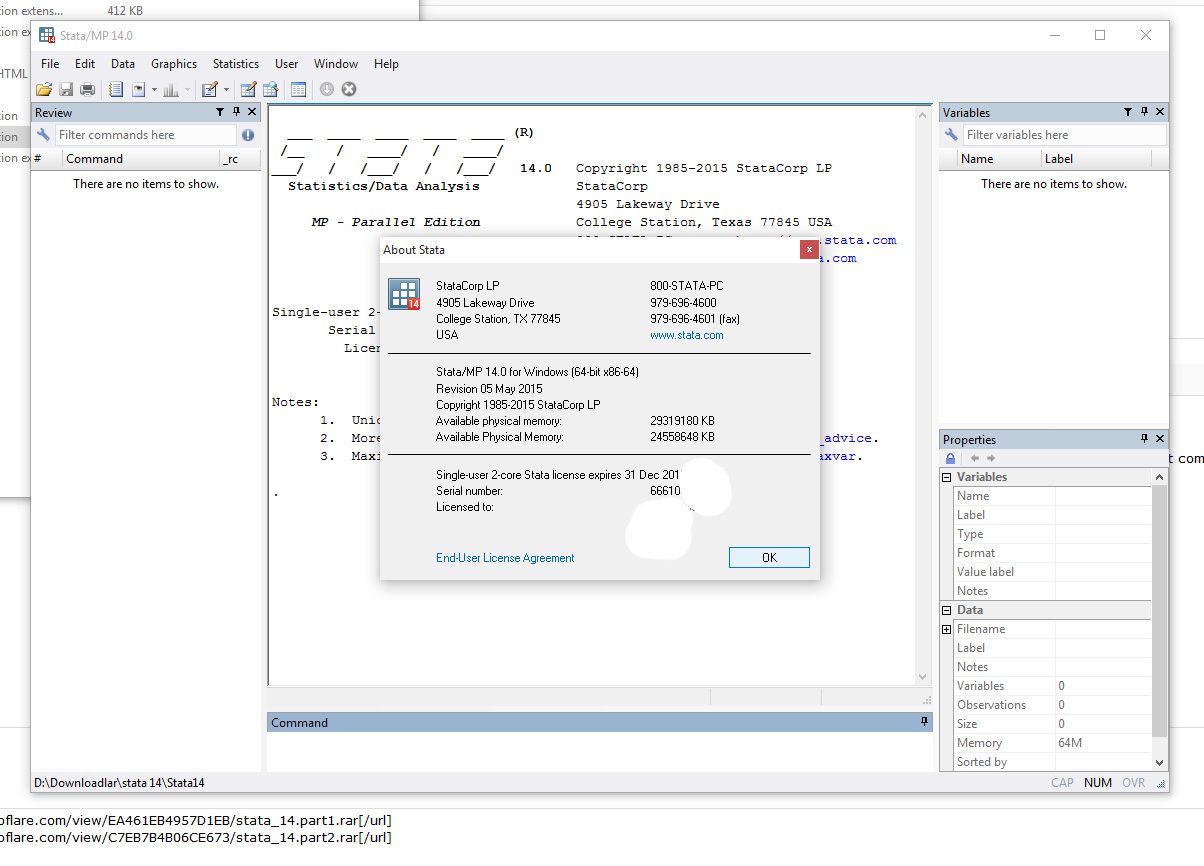This screenshot has height=866, width=1204.
Task: Click the Properties back arrow
Action: (x=975, y=458)
